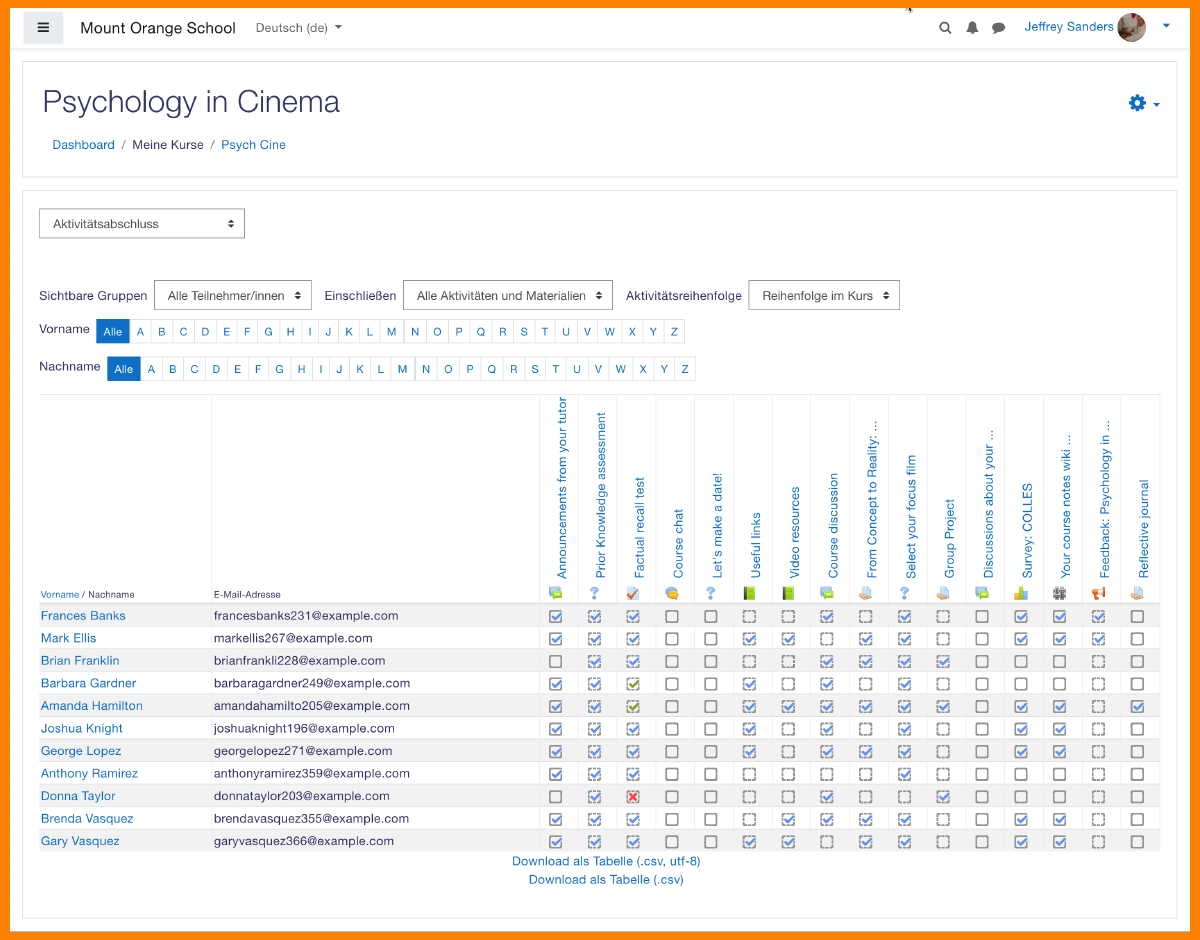Toggle Donna Taylor Announcements completion checkbox
This screenshot has width=1200, height=940.
[x=556, y=797]
